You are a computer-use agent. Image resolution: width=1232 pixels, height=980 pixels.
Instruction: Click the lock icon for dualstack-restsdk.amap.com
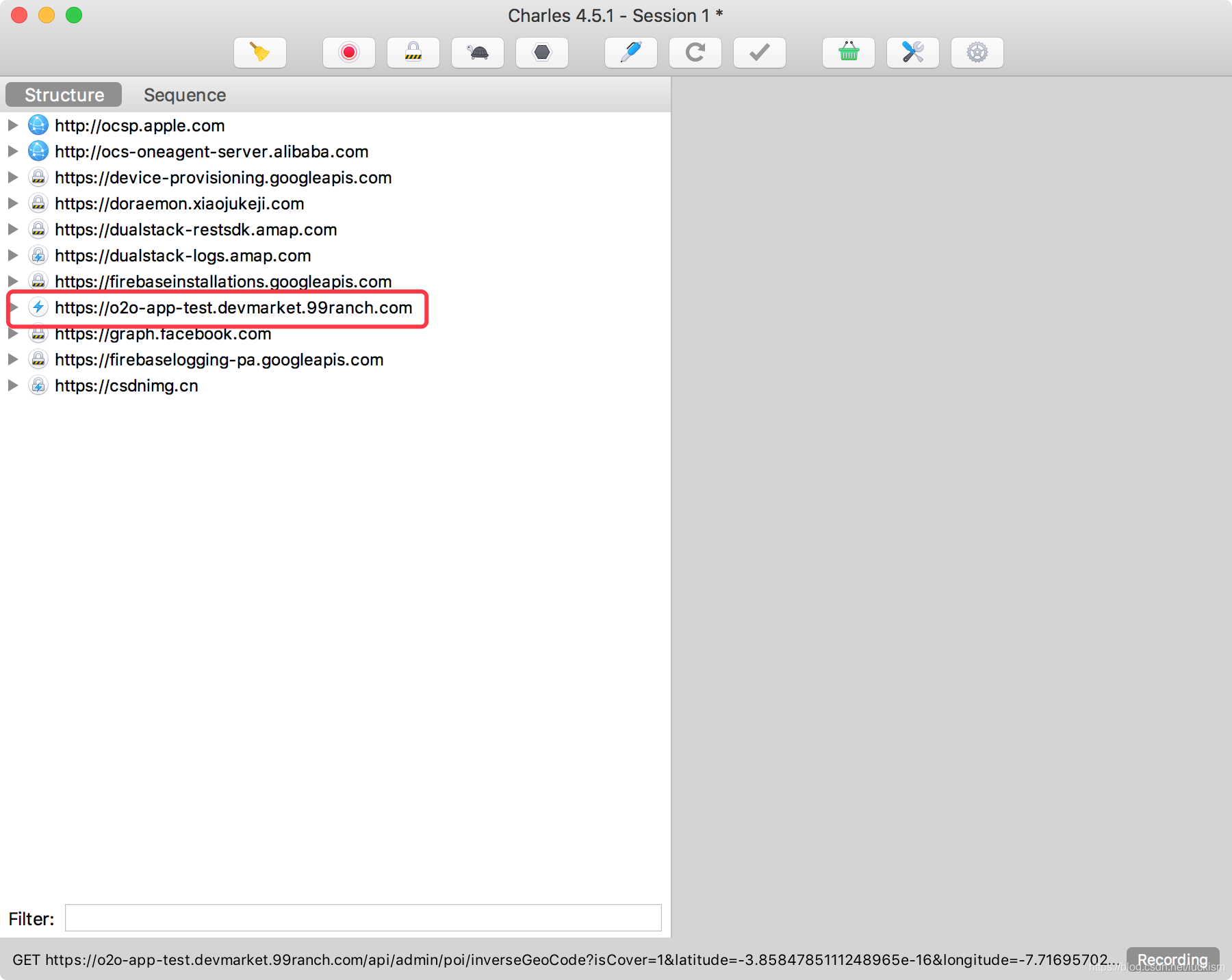pyautogui.click(x=38, y=229)
